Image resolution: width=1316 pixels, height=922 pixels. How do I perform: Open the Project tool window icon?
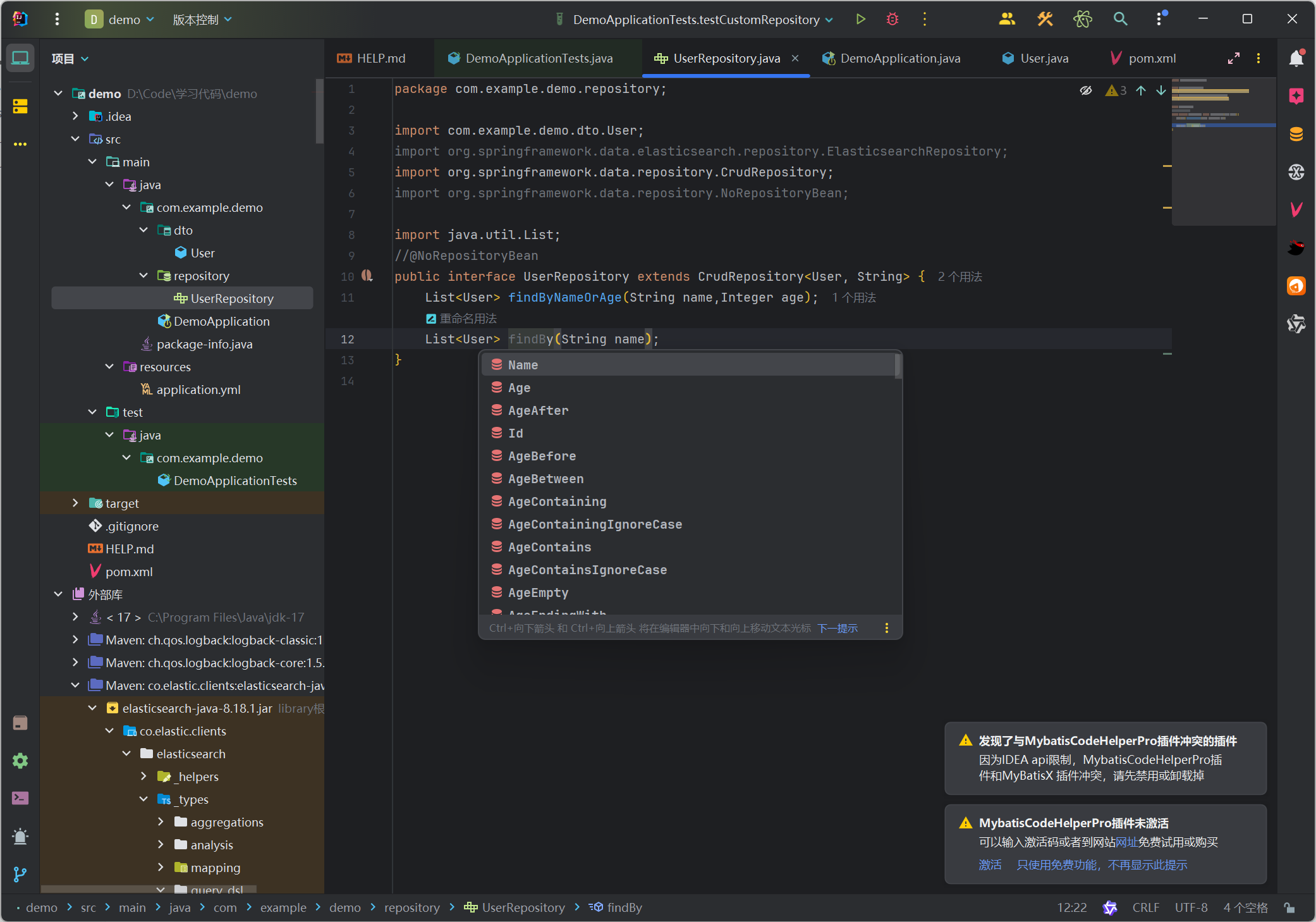tap(20, 58)
